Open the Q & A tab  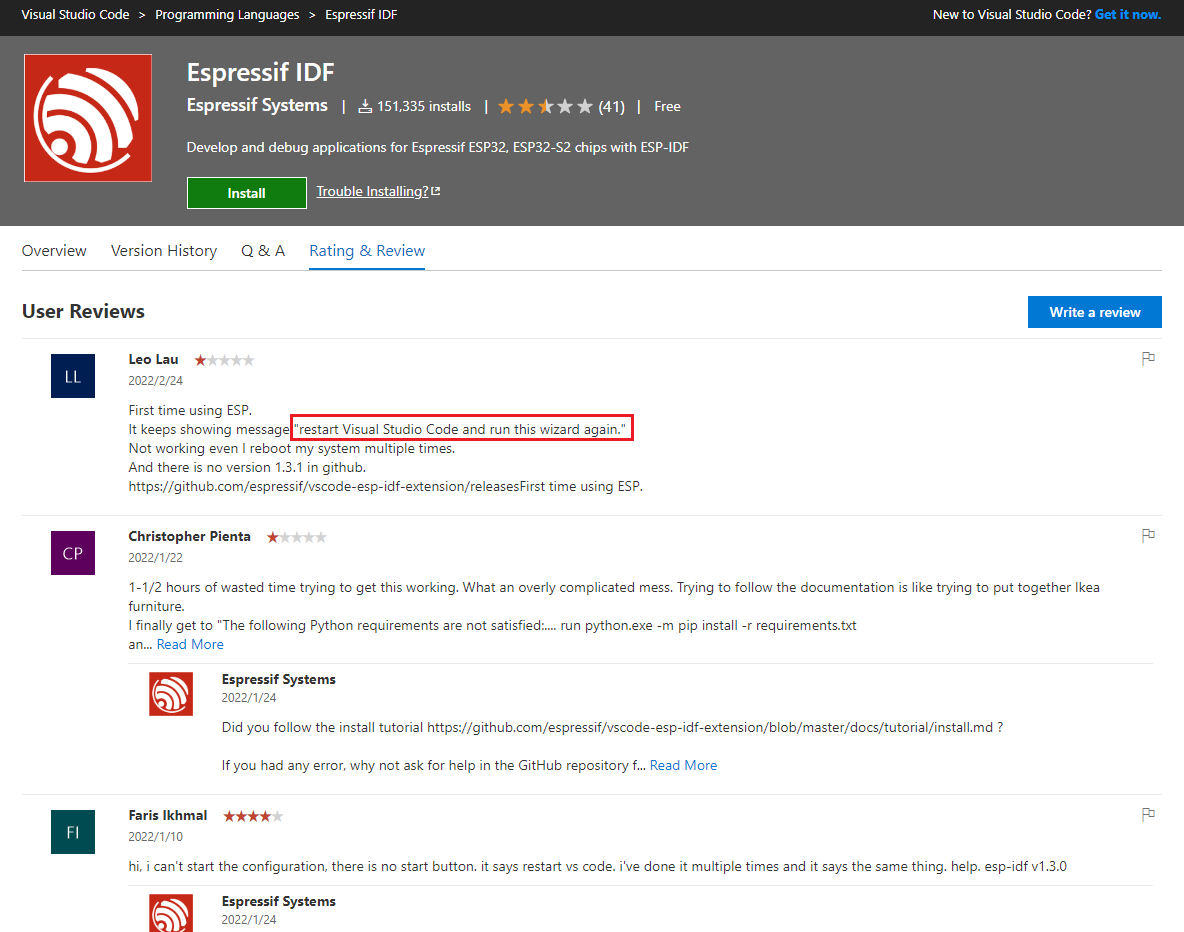[263, 251]
